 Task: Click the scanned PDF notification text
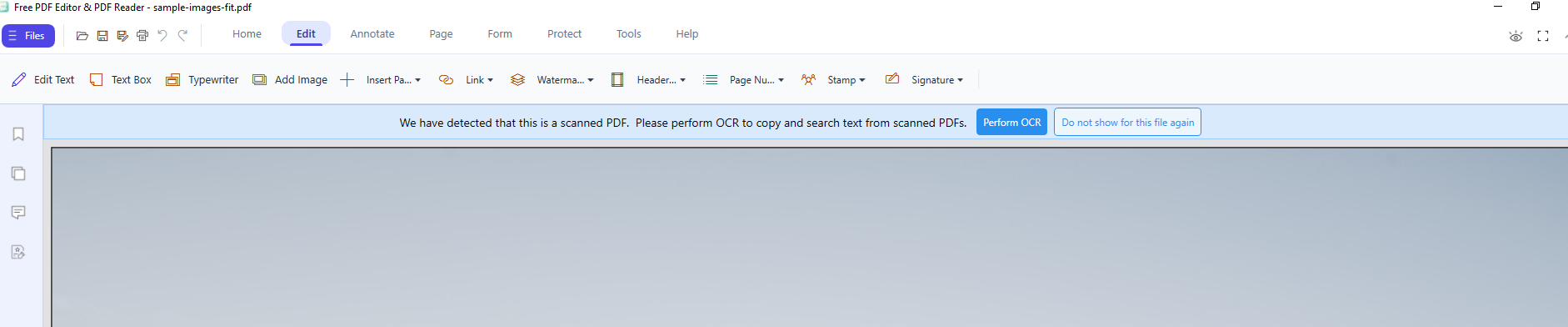[x=683, y=123]
